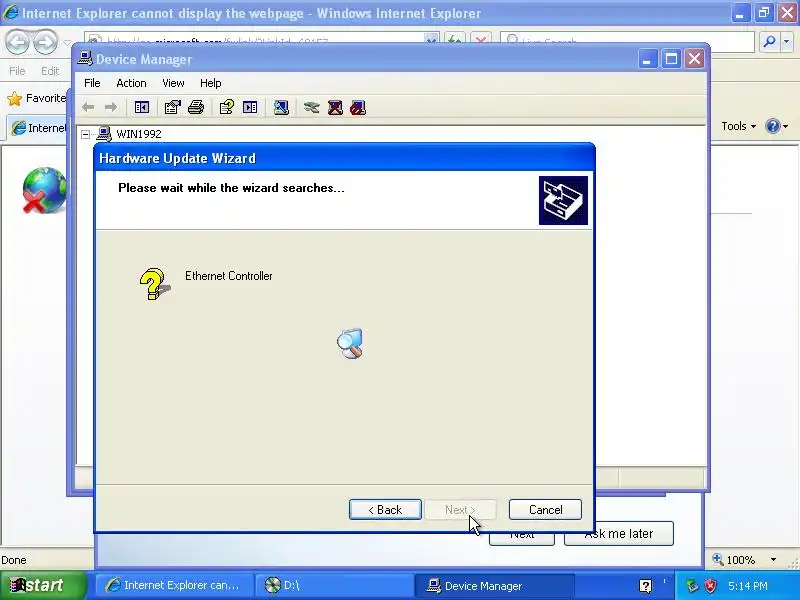Image resolution: width=800 pixels, height=600 pixels.
Task: Click the Device Manager back arrow
Action: tap(88, 107)
